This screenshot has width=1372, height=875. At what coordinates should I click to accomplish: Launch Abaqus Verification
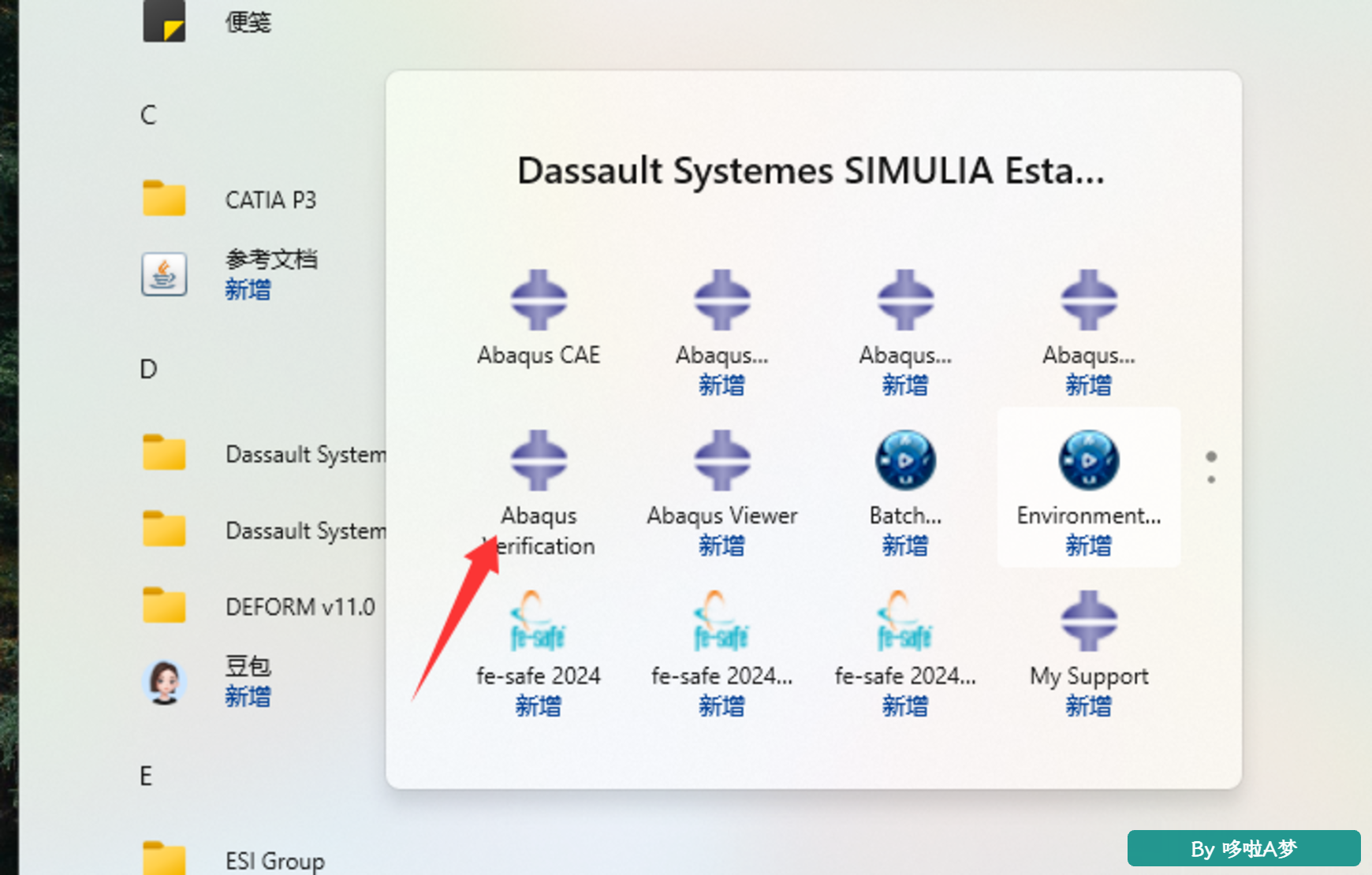pyautogui.click(x=539, y=494)
